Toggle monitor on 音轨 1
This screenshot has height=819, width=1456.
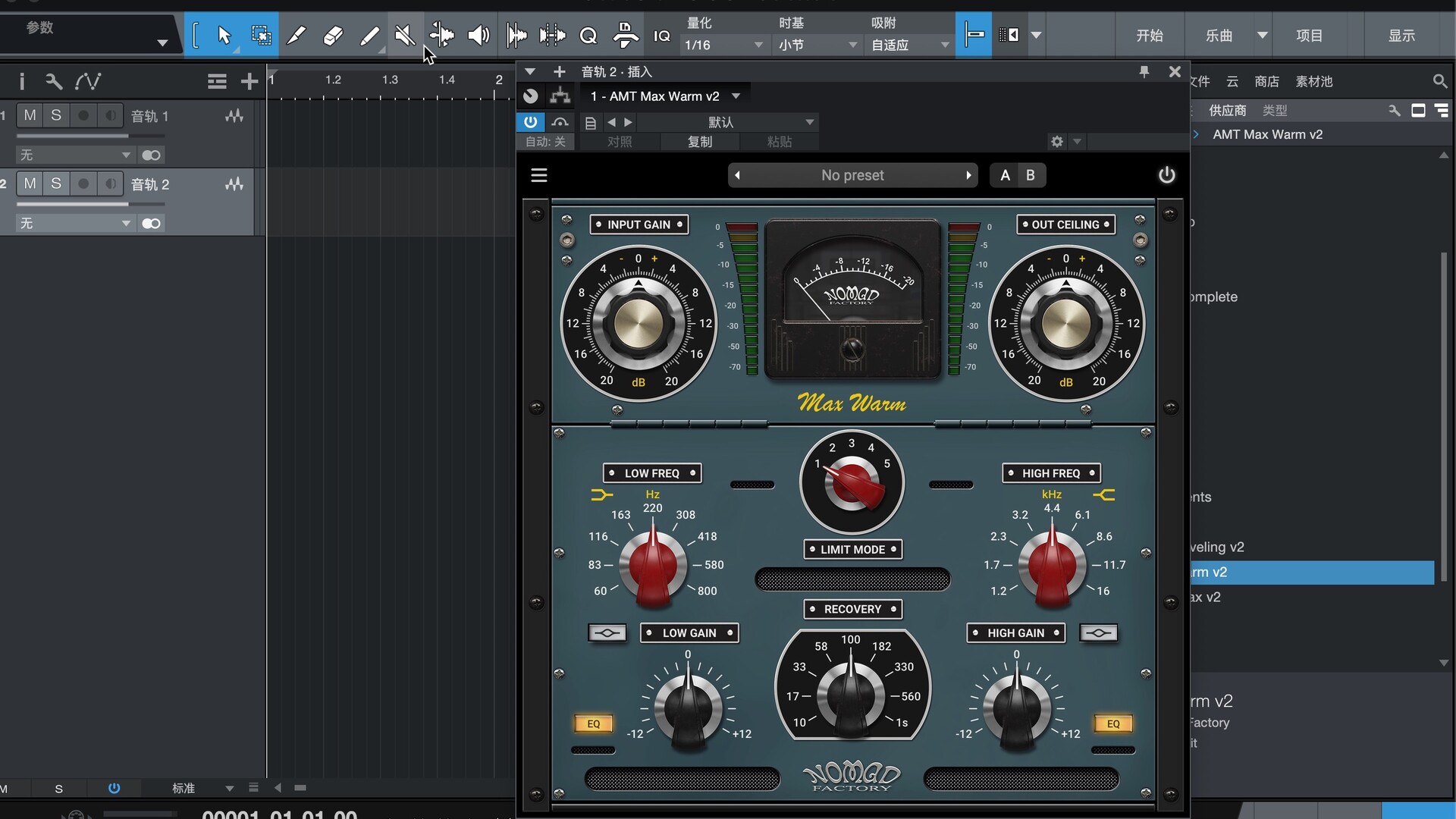click(111, 115)
